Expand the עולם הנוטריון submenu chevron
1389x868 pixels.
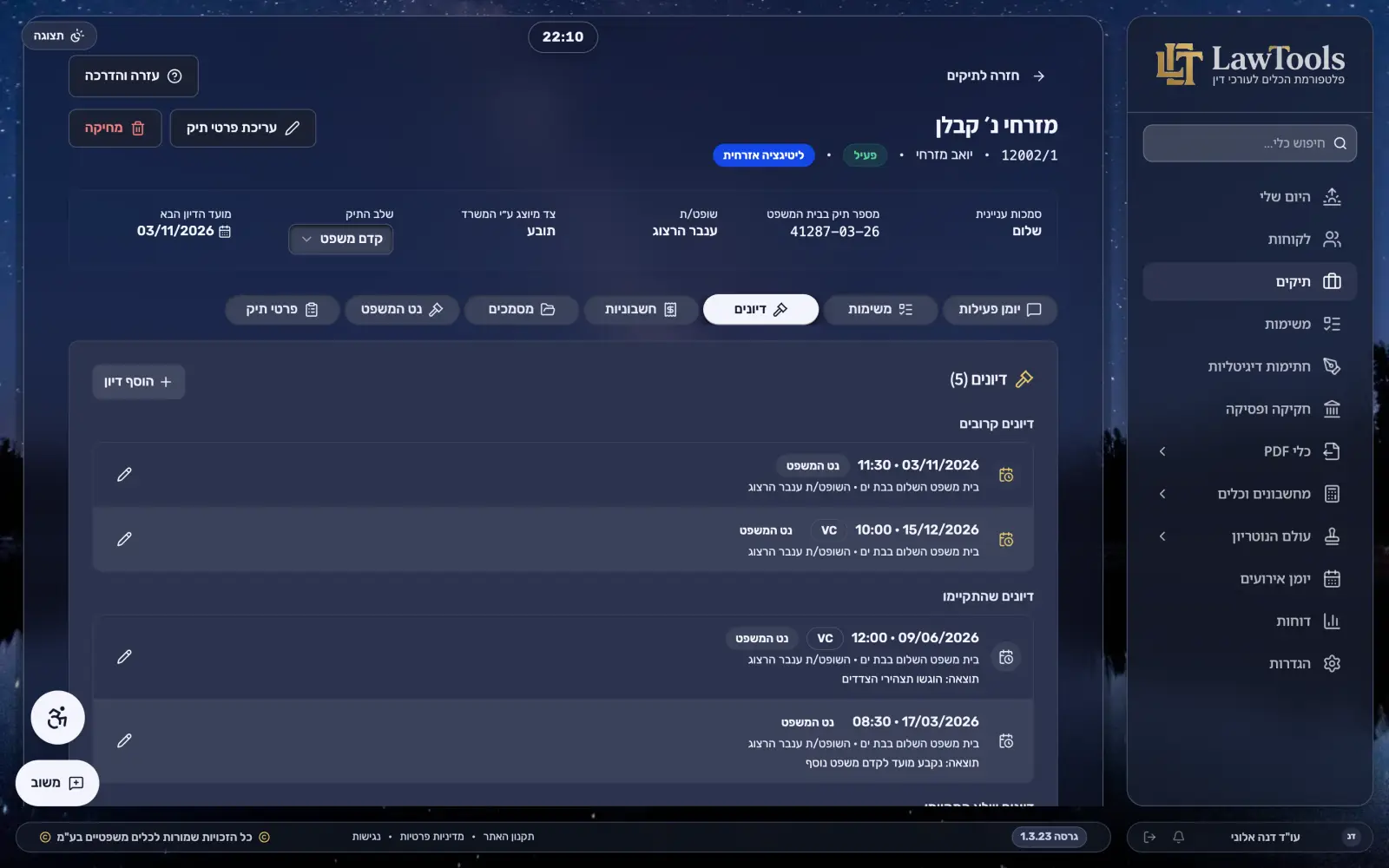click(x=1162, y=536)
